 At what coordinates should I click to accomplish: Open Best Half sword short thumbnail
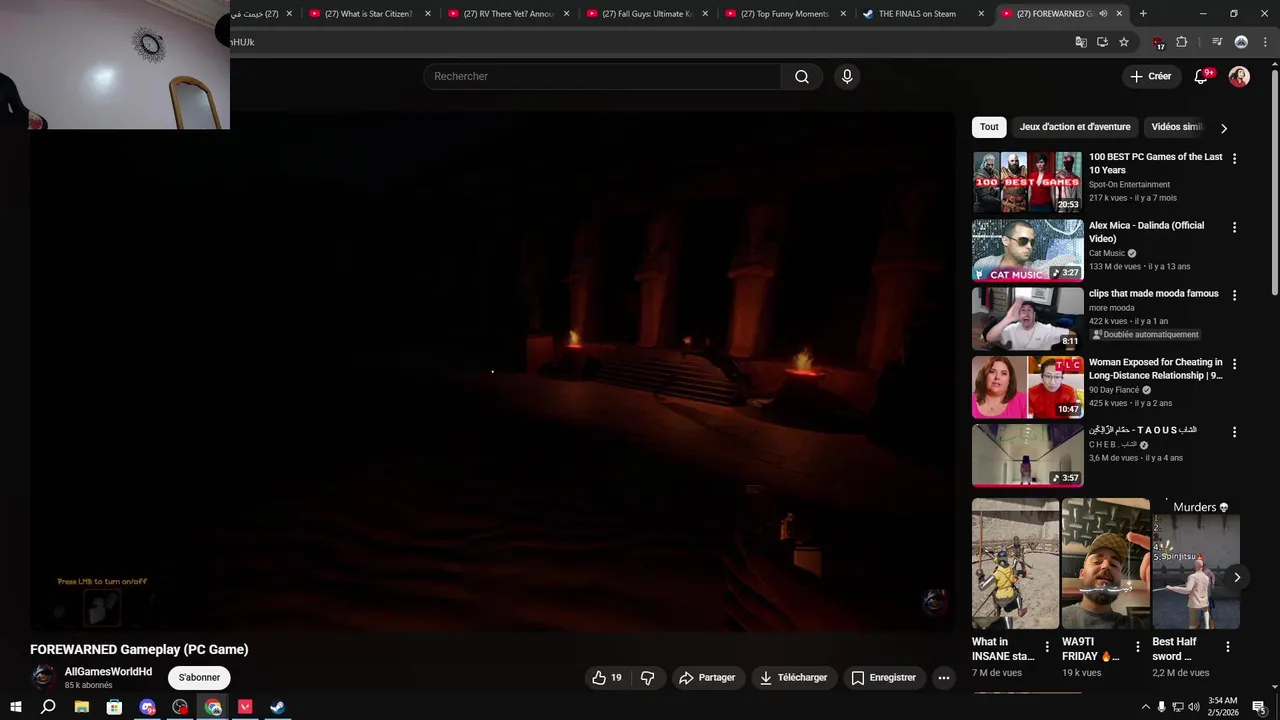tap(1196, 563)
